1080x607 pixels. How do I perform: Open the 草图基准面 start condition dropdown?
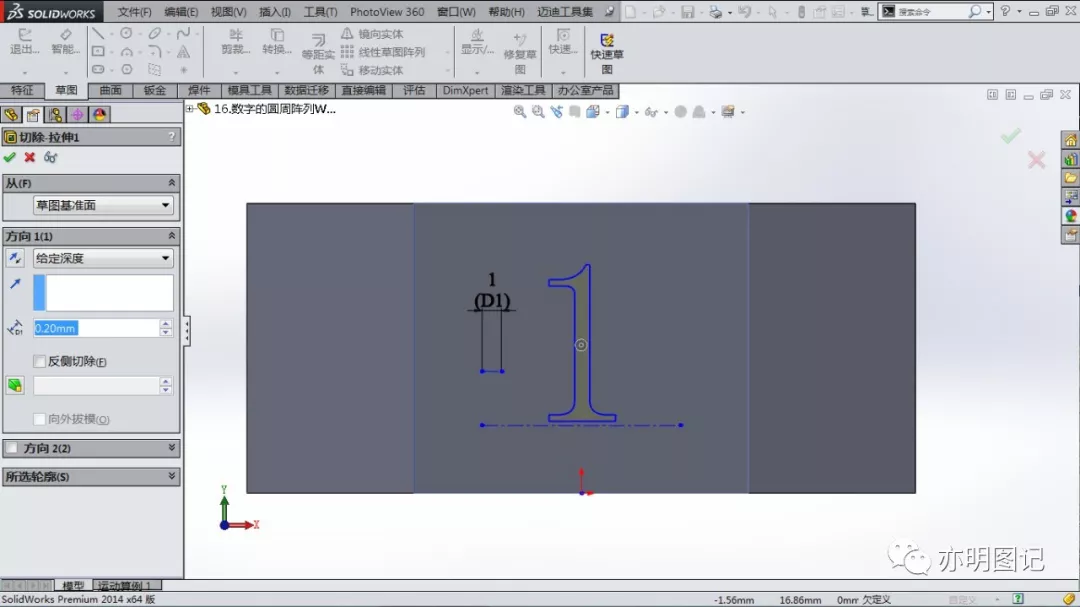coord(103,205)
